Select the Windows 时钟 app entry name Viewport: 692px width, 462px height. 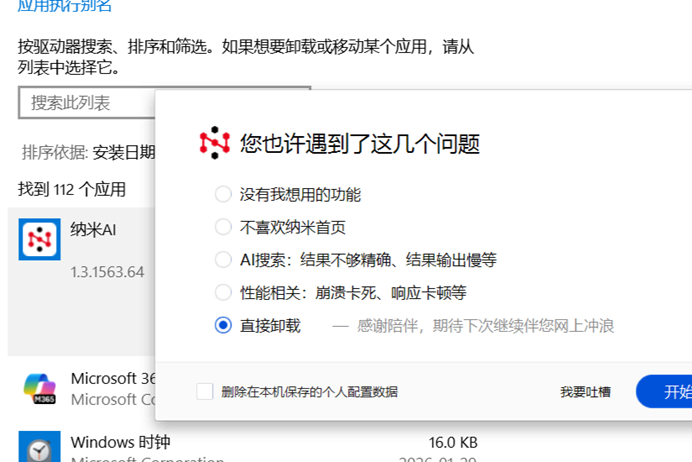(x=120, y=441)
